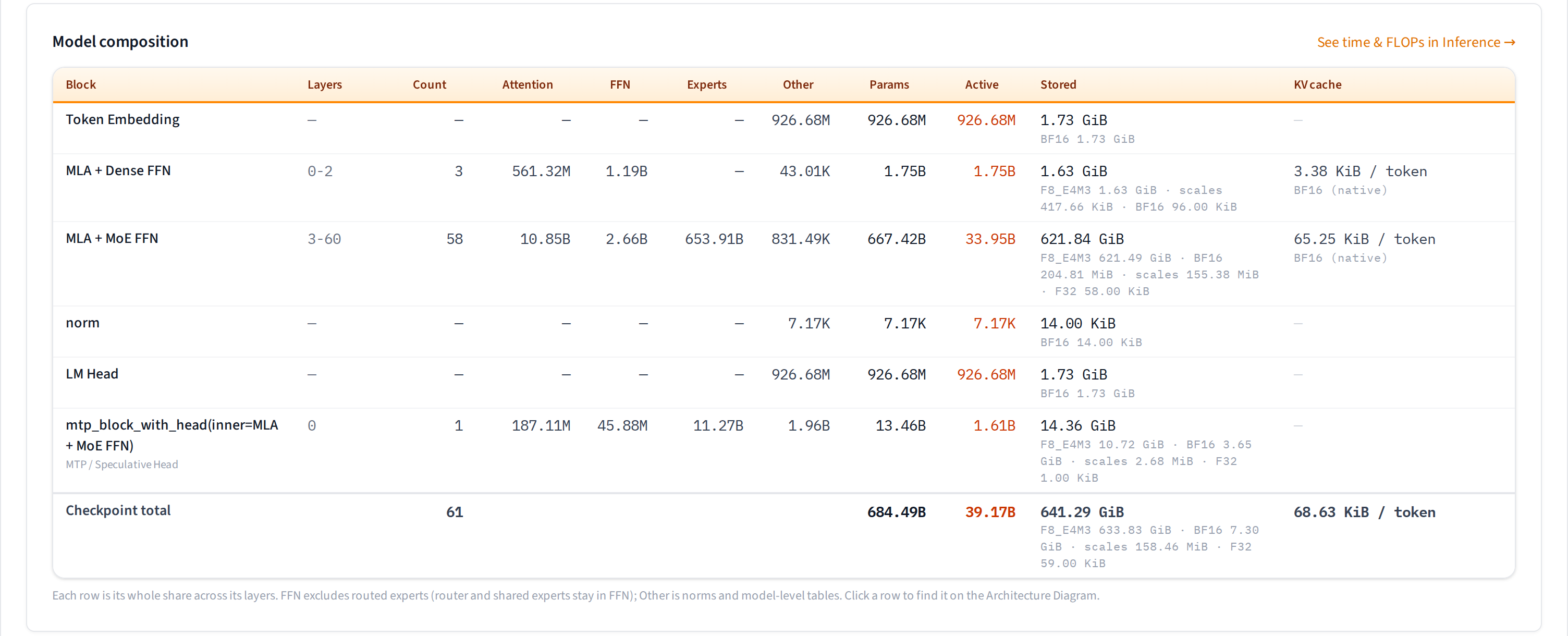
Task: Click the Experts column header
Action: tap(706, 84)
